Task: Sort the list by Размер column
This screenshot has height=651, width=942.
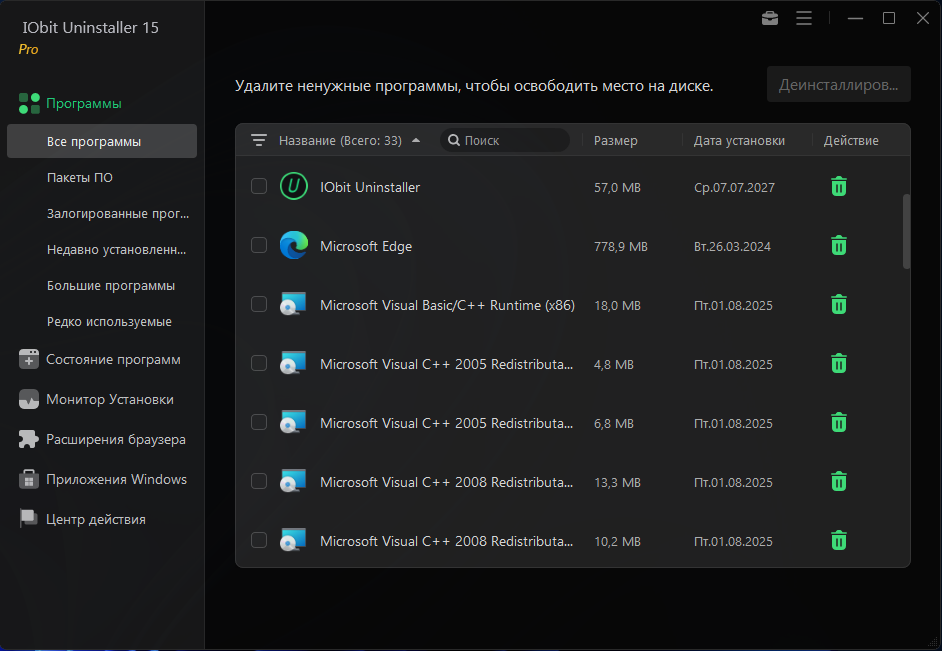Action: click(616, 141)
